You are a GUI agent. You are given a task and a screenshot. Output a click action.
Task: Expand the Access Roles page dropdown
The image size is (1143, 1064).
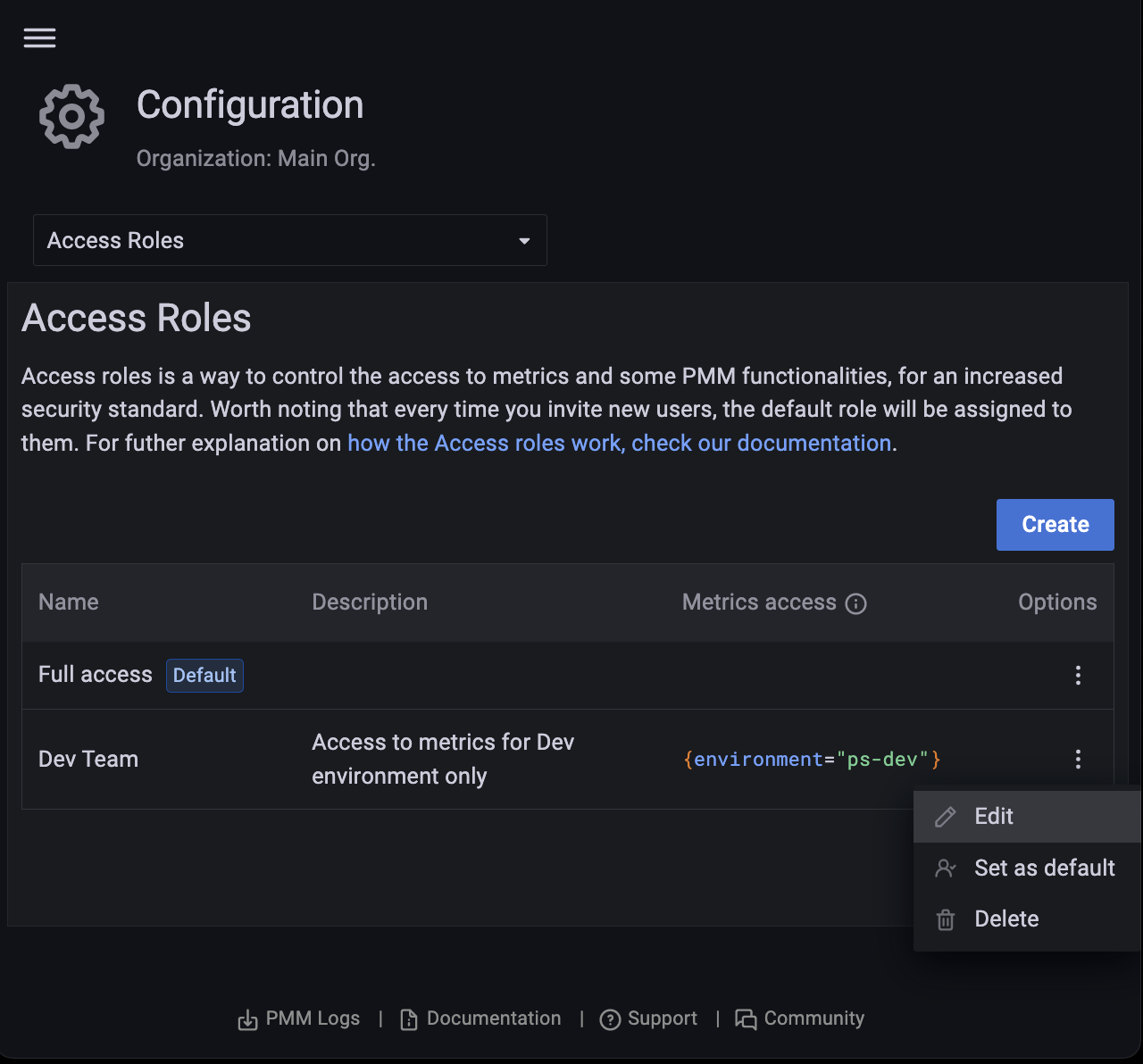[289, 240]
